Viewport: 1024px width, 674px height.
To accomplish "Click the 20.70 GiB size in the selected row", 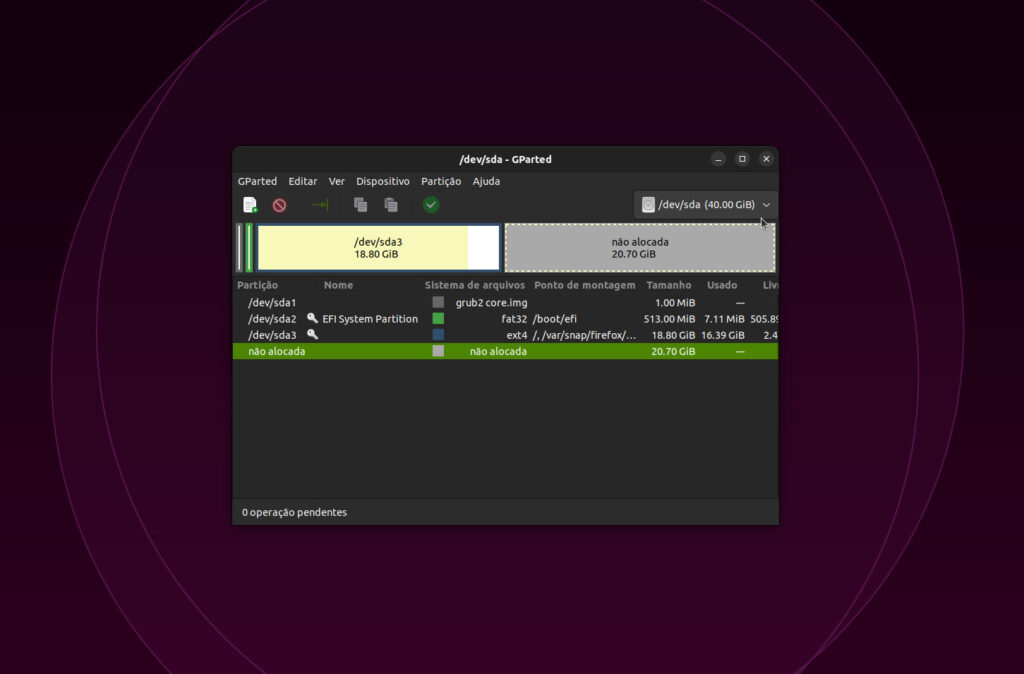I will (673, 351).
